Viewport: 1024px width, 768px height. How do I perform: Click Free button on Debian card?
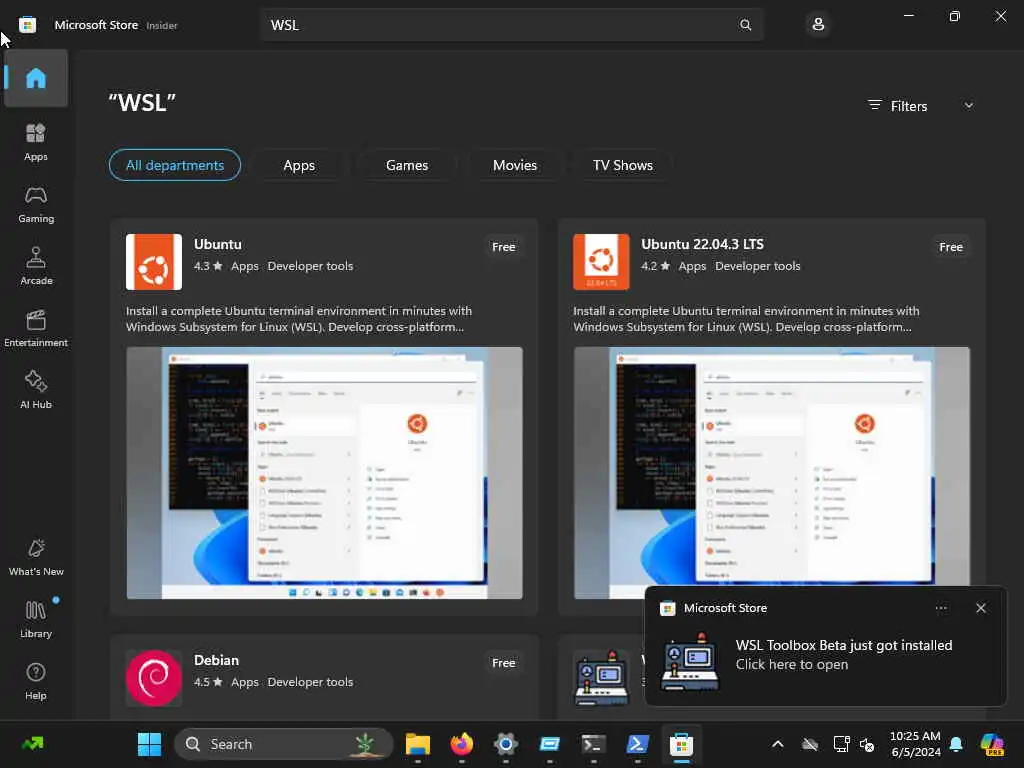504,663
